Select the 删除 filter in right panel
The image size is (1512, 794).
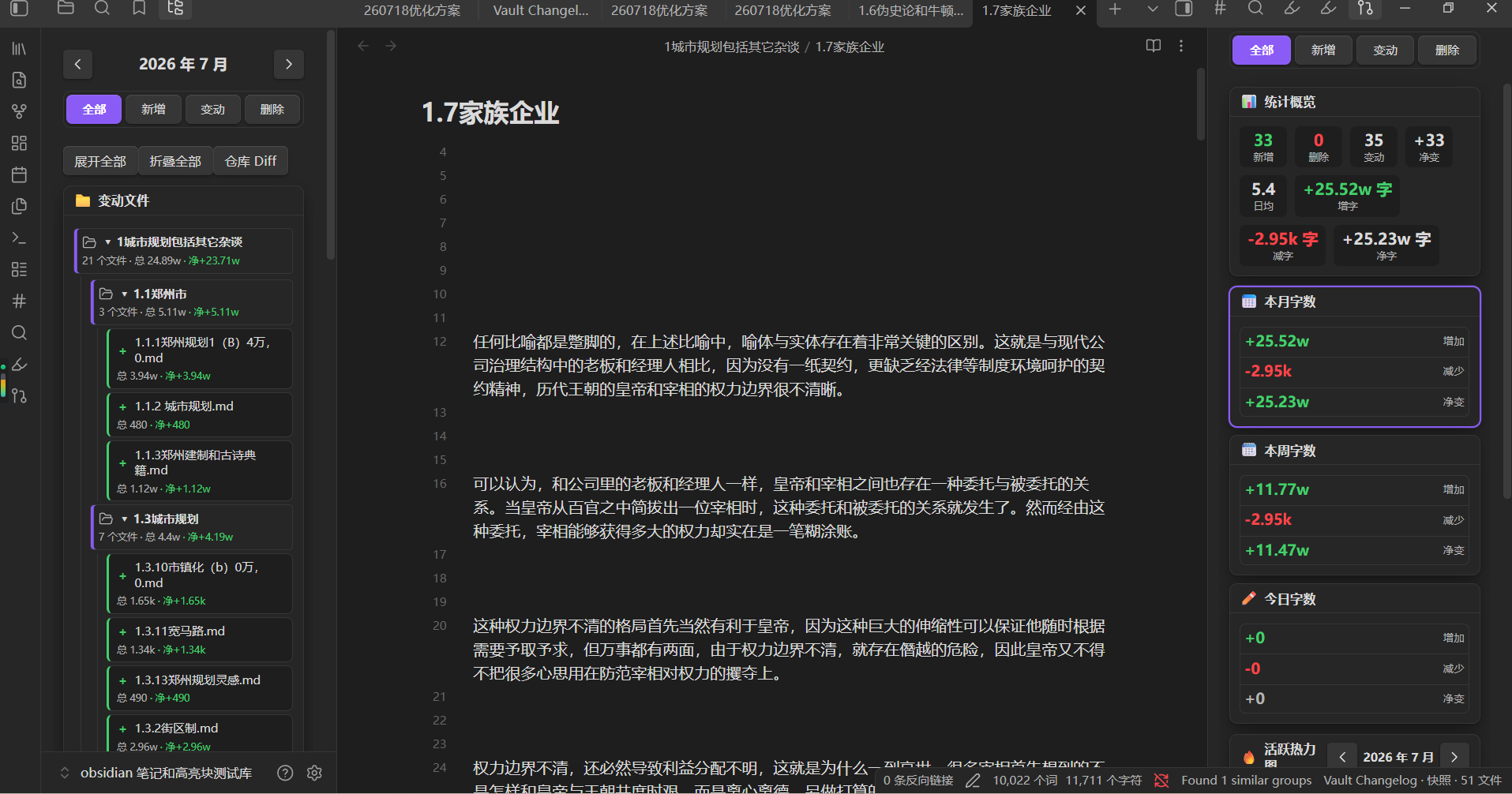(1447, 51)
